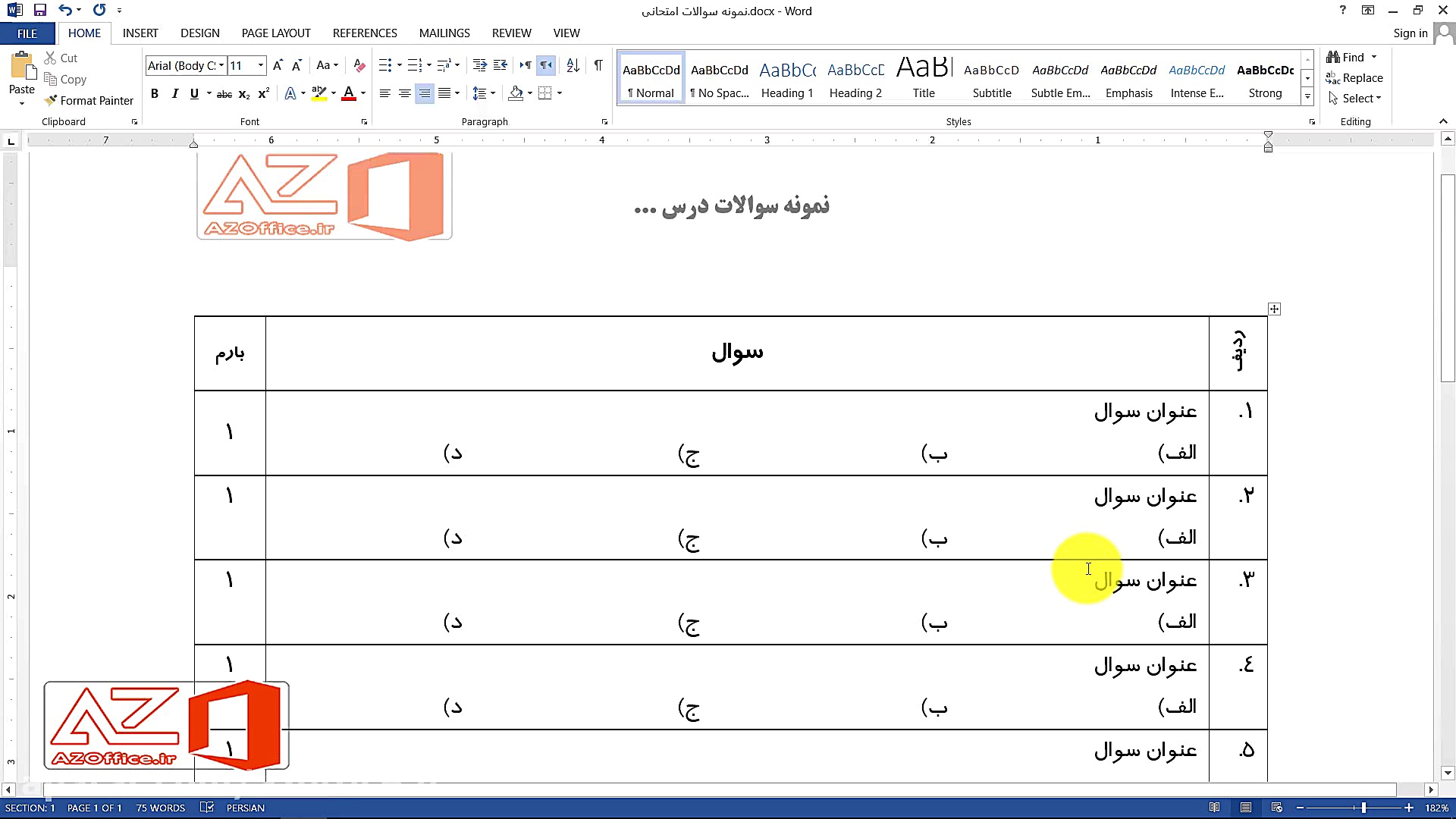Select the Center alignment icon
Image resolution: width=1456 pixels, height=819 pixels.
coord(405,93)
